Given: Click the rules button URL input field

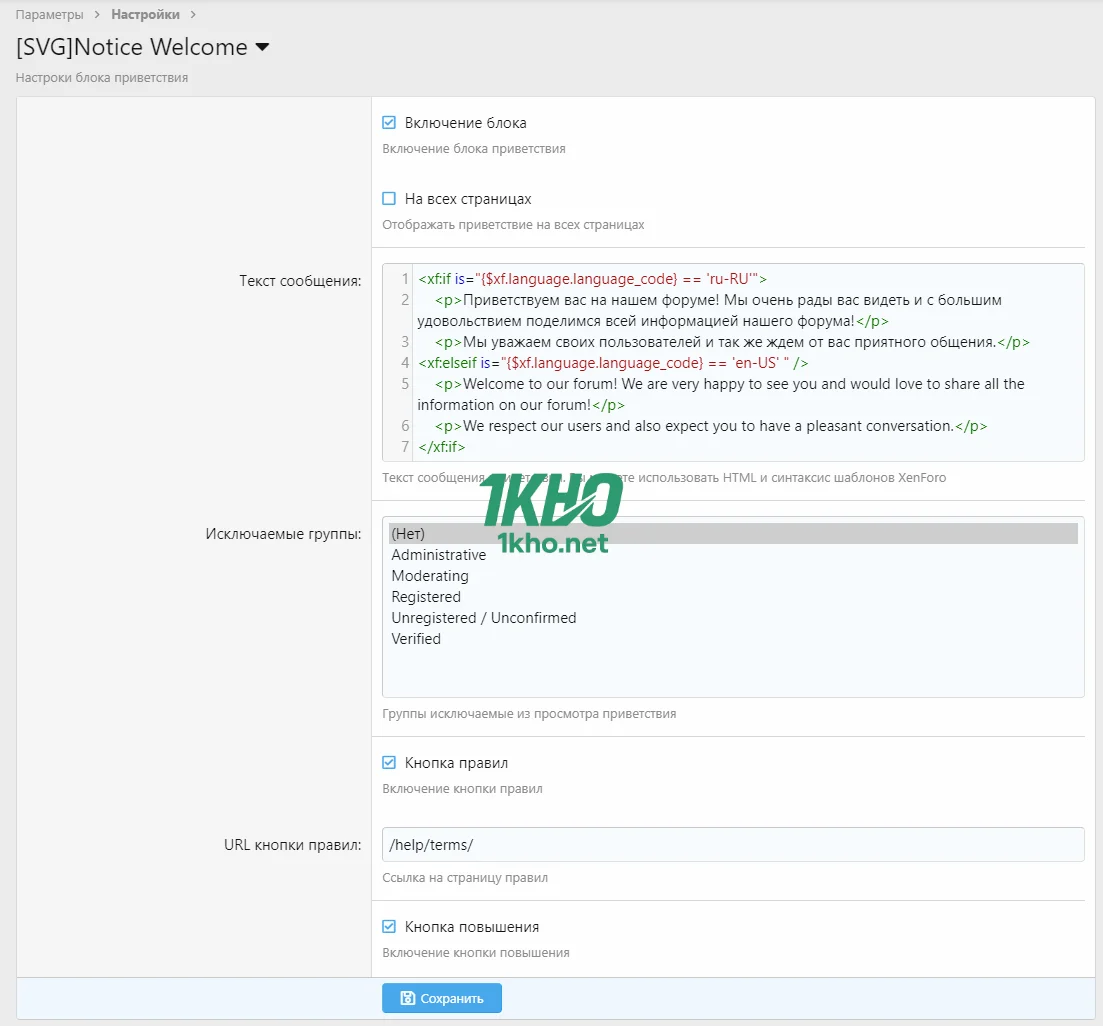Looking at the screenshot, I should coord(733,845).
